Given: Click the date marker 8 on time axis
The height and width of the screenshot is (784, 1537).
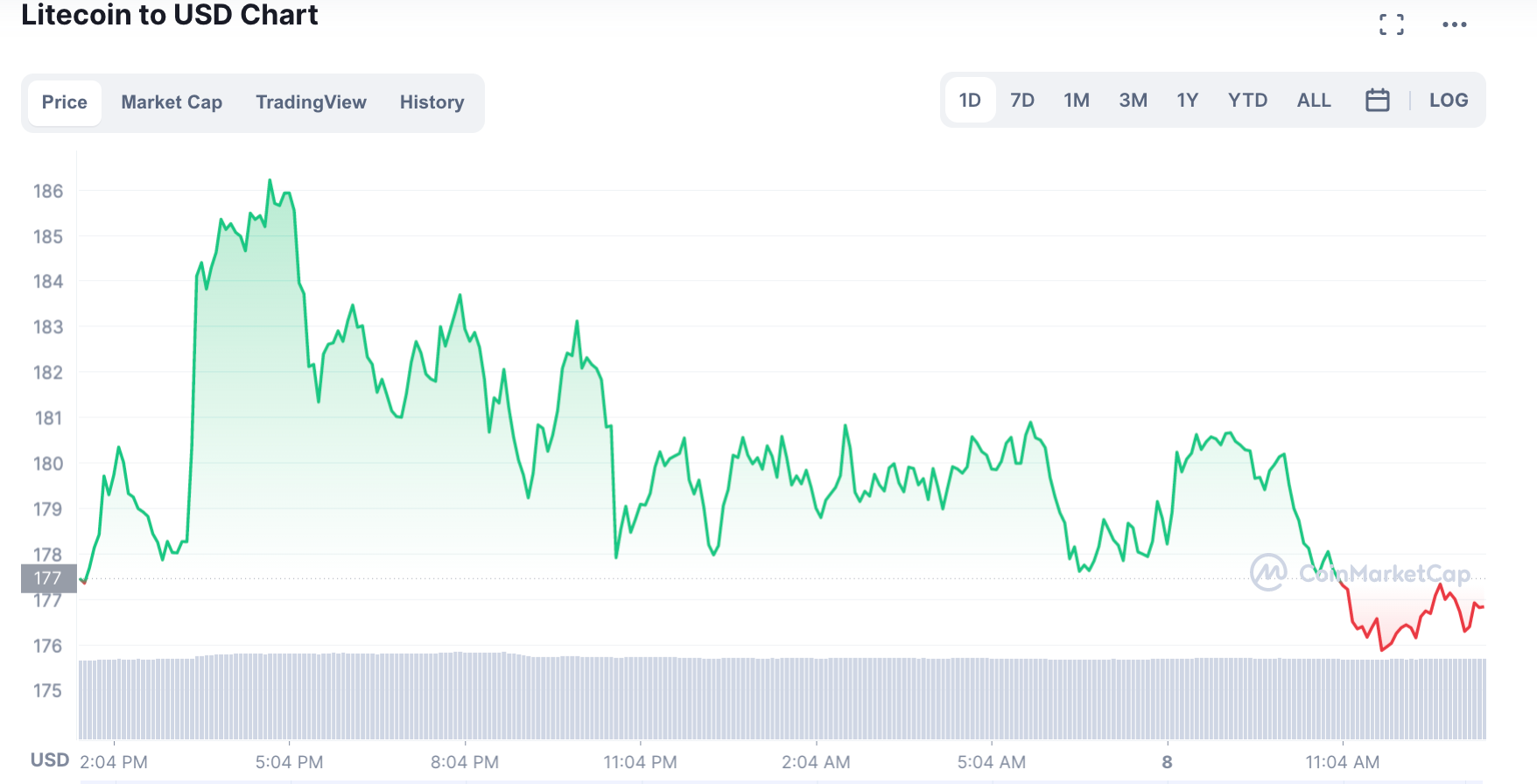Looking at the screenshot, I should tap(1167, 762).
